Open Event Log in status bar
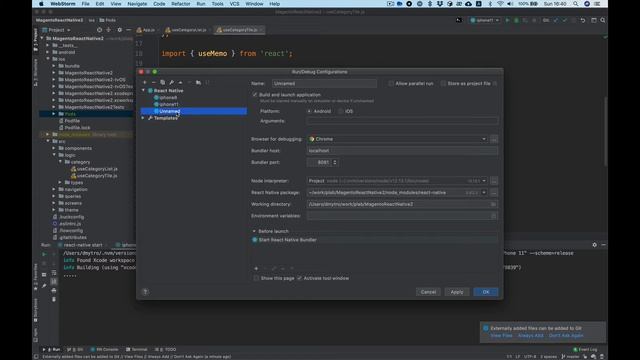The height and width of the screenshot is (360, 640). pyautogui.click(x=585, y=349)
